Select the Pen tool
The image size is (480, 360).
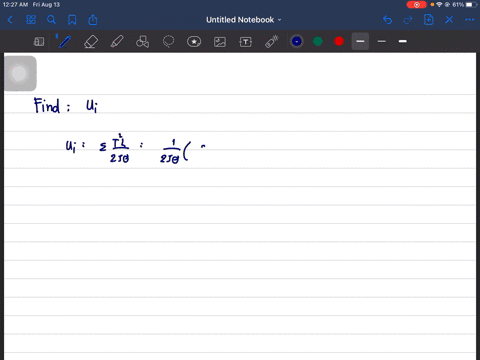click(x=64, y=42)
